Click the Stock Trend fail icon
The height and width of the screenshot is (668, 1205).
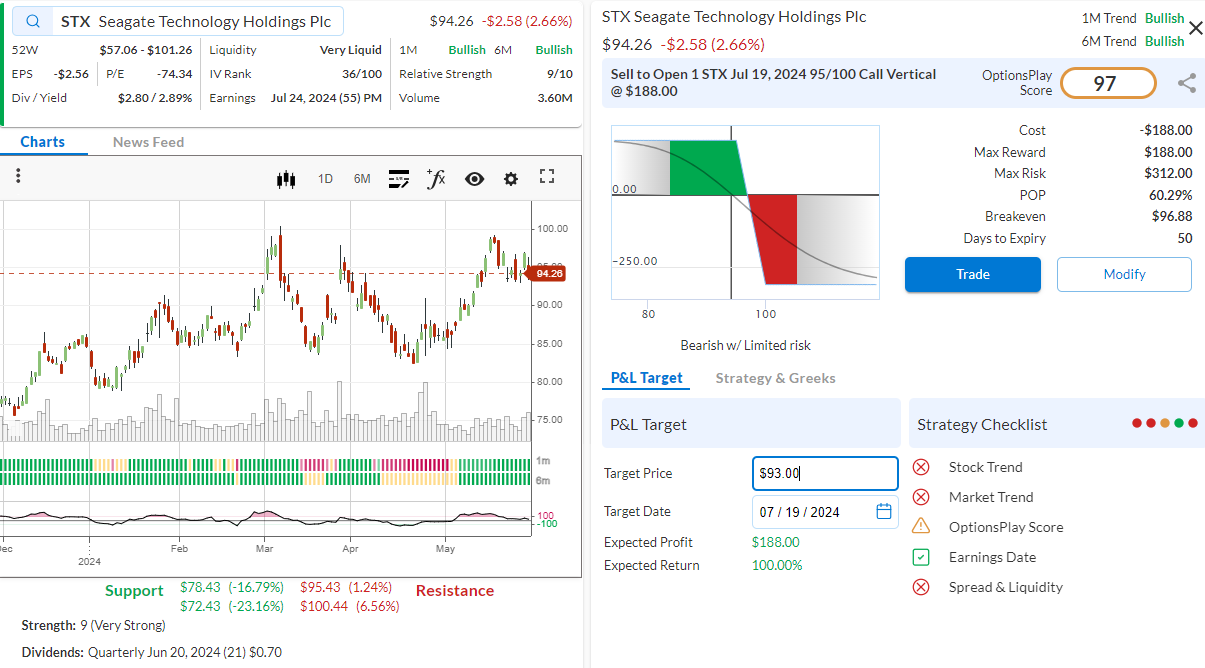[x=922, y=467]
